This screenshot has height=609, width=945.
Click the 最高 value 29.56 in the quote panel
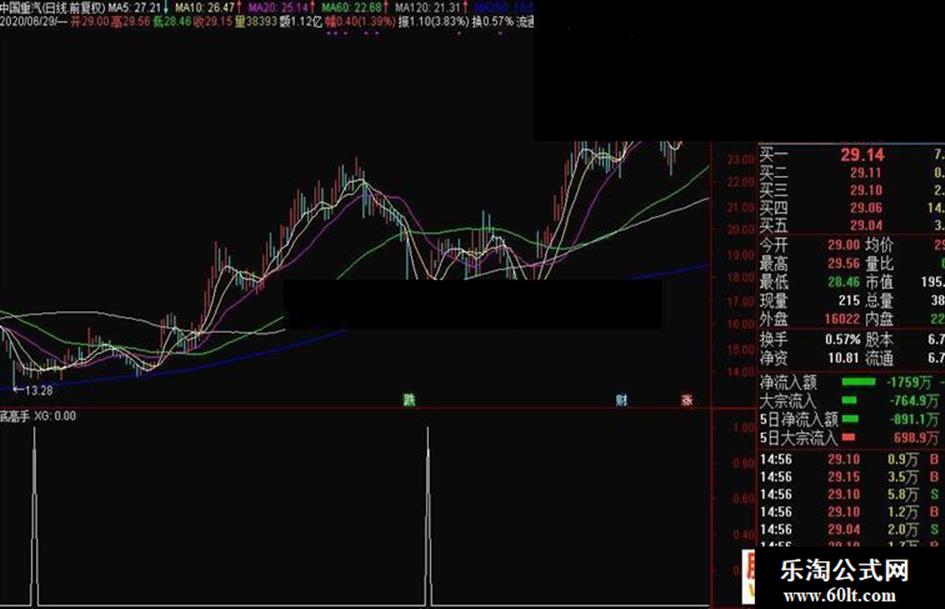pyautogui.click(x=844, y=263)
